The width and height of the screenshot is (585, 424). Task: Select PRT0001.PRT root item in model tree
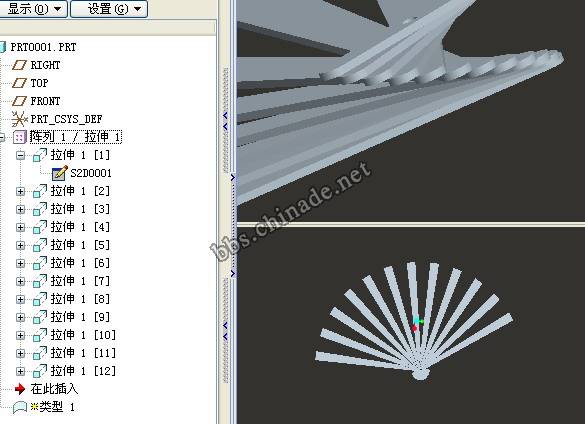(x=43, y=47)
